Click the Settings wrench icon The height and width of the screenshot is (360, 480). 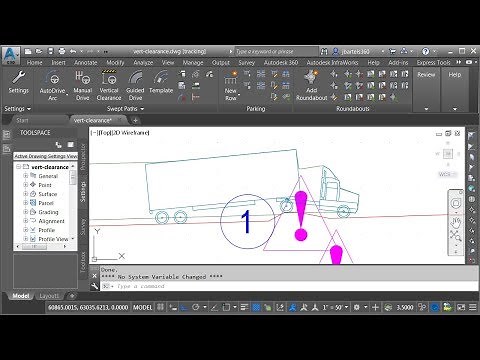pyautogui.click(x=18, y=78)
